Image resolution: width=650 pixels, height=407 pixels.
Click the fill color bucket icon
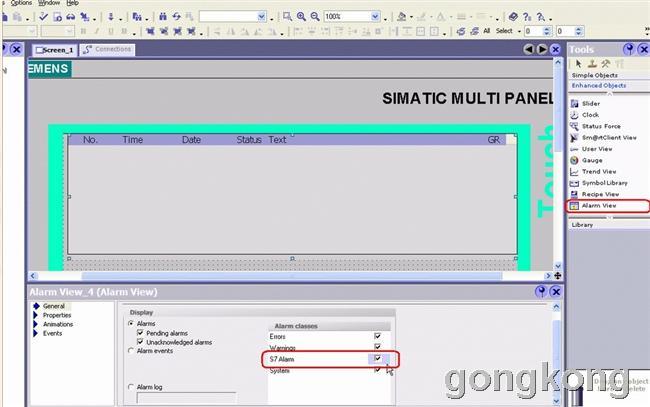[x=401, y=17]
